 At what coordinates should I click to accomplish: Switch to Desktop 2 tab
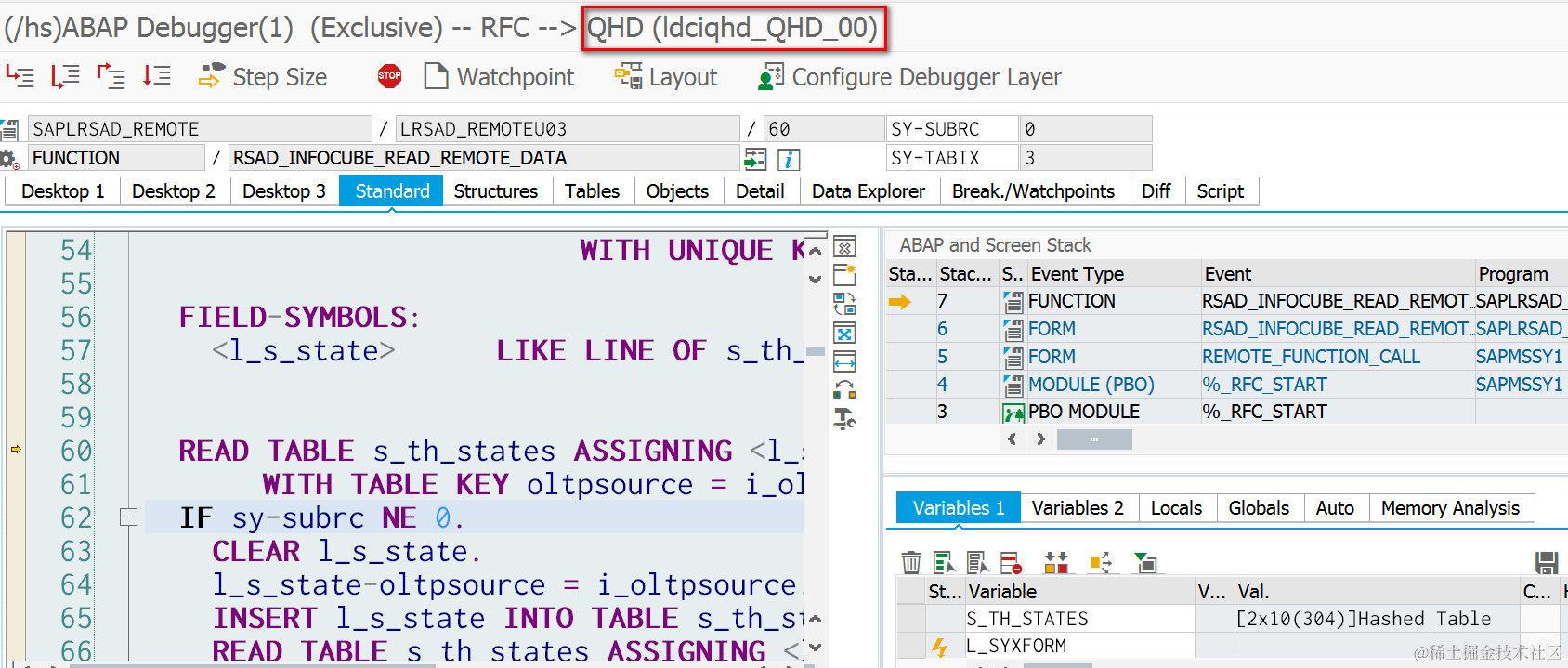tap(174, 191)
